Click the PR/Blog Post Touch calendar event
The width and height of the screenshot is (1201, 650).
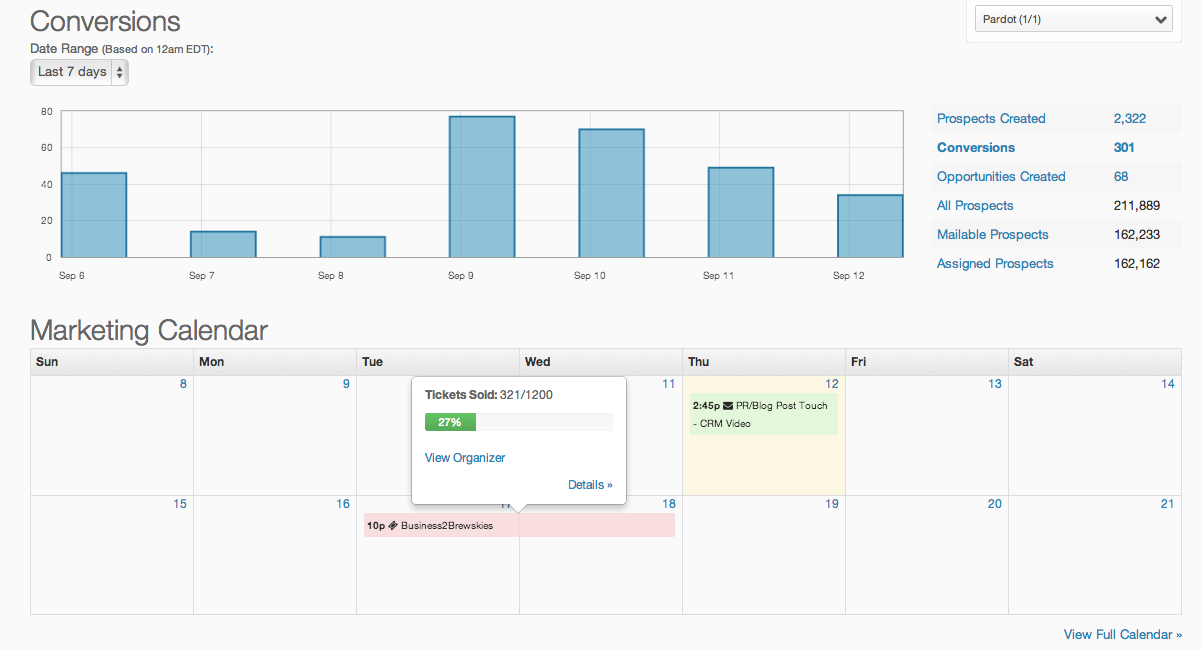click(763, 412)
